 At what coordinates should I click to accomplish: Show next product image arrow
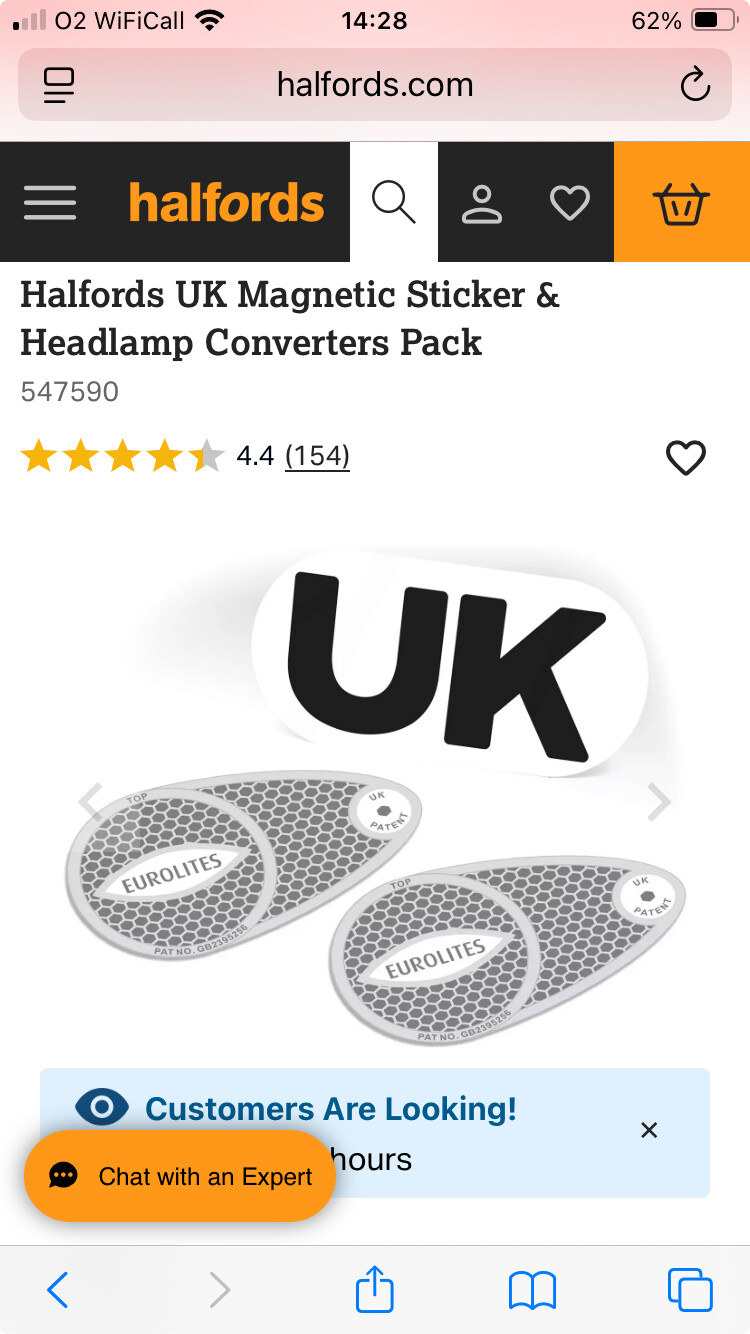pyautogui.click(x=659, y=801)
